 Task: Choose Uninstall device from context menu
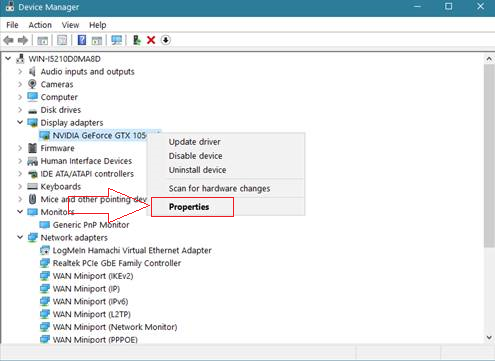(197, 170)
